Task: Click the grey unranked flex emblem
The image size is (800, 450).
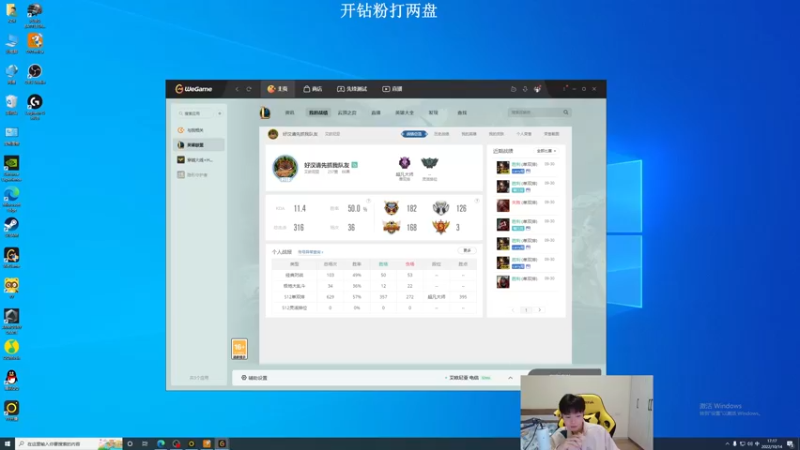Action: (x=430, y=163)
